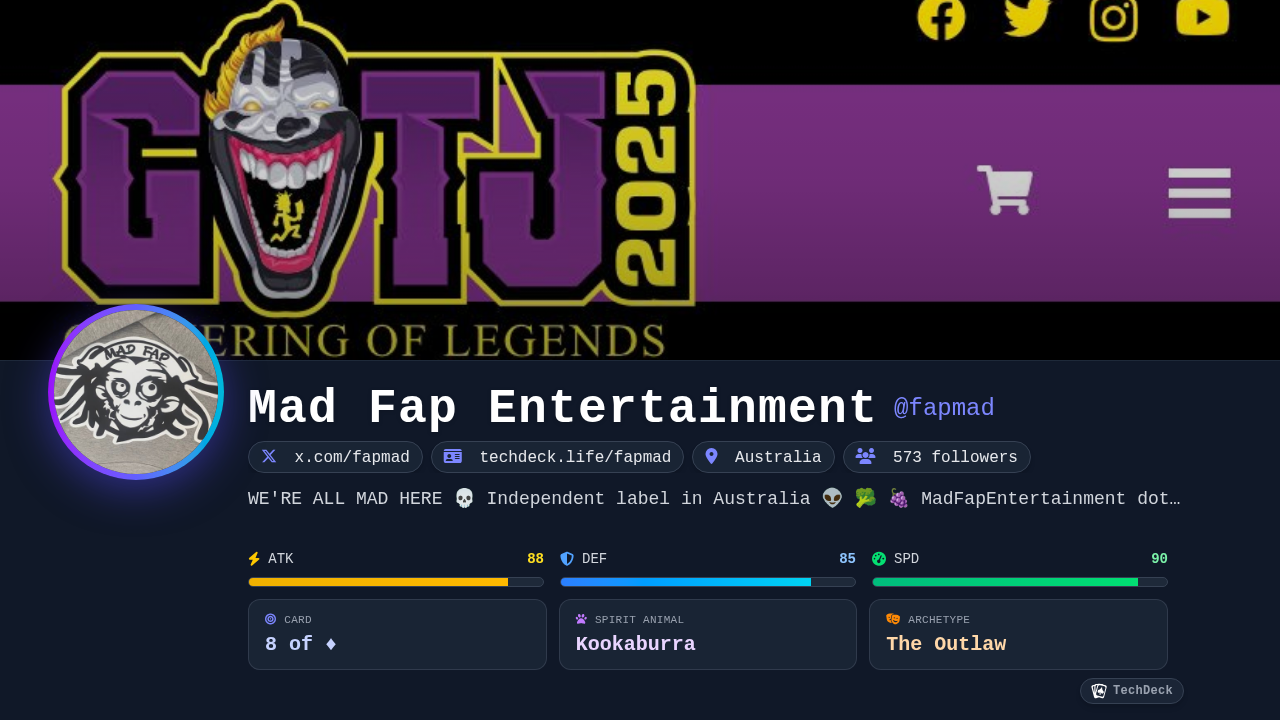Expand the hamburger menu icon
The height and width of the screenshot is (720, 1280).
coord(1199,193)
